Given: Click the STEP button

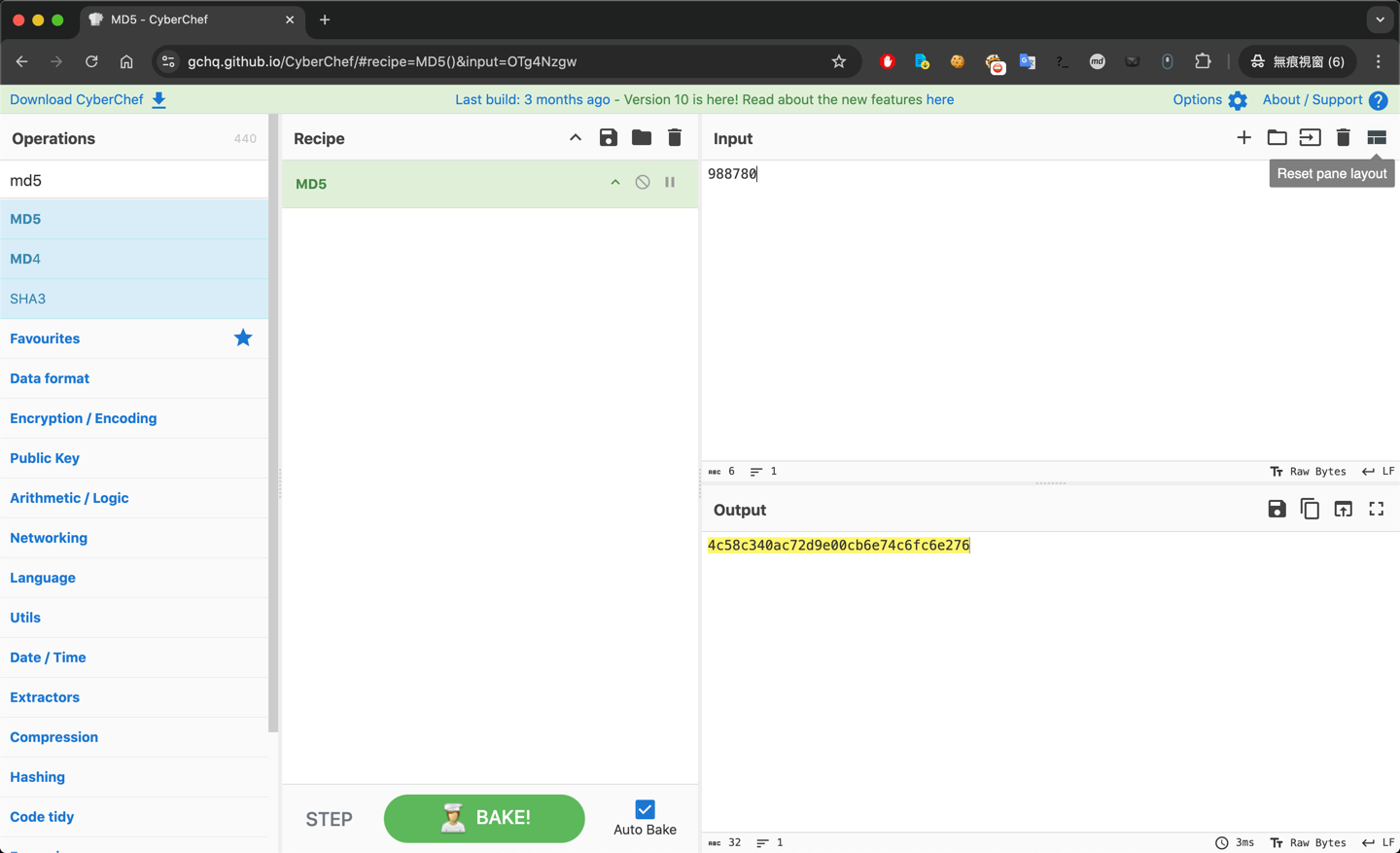Looking at the screenshot, I should point(329,819).
